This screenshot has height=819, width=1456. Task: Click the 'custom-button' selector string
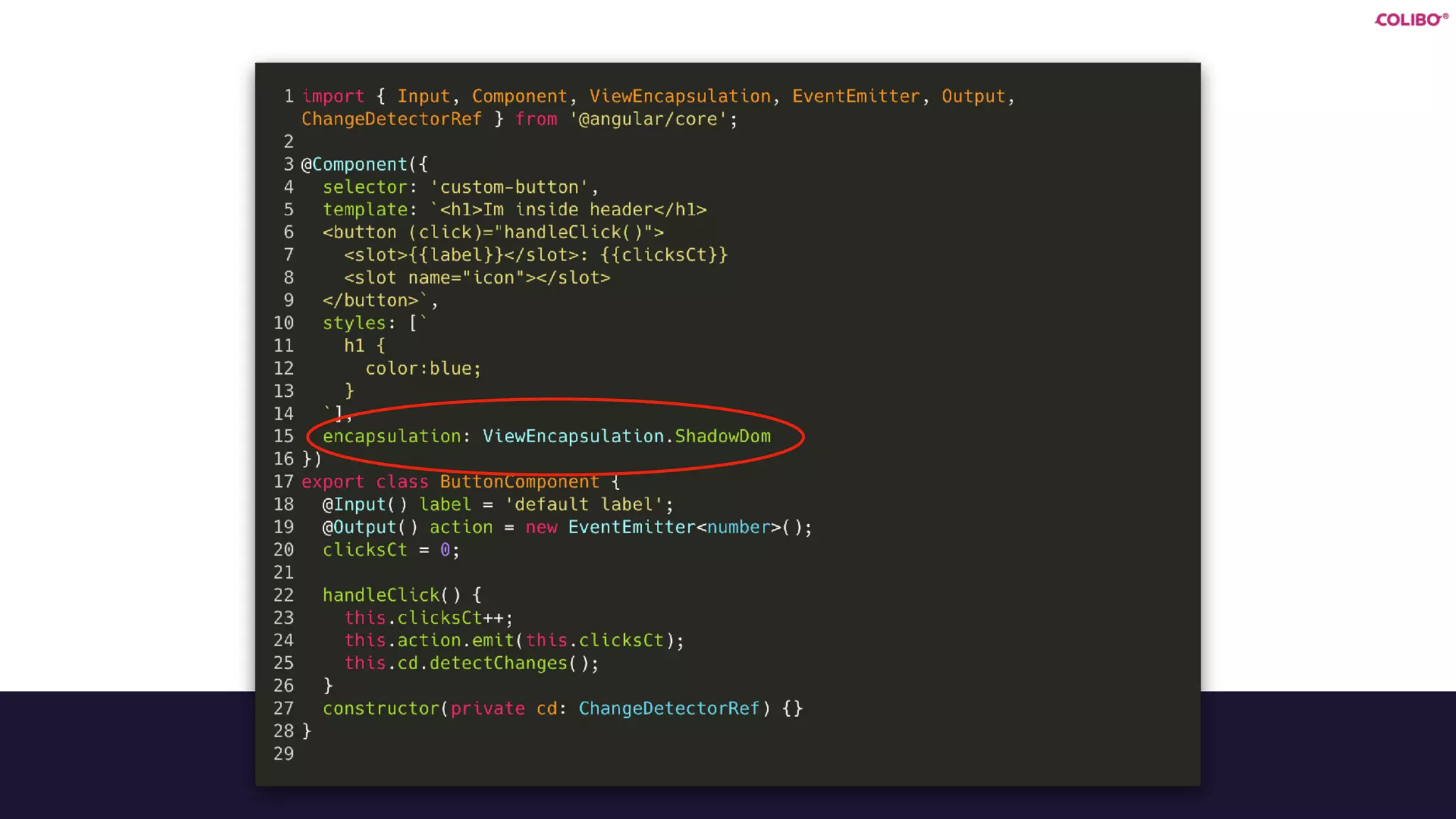click(509, 188)
